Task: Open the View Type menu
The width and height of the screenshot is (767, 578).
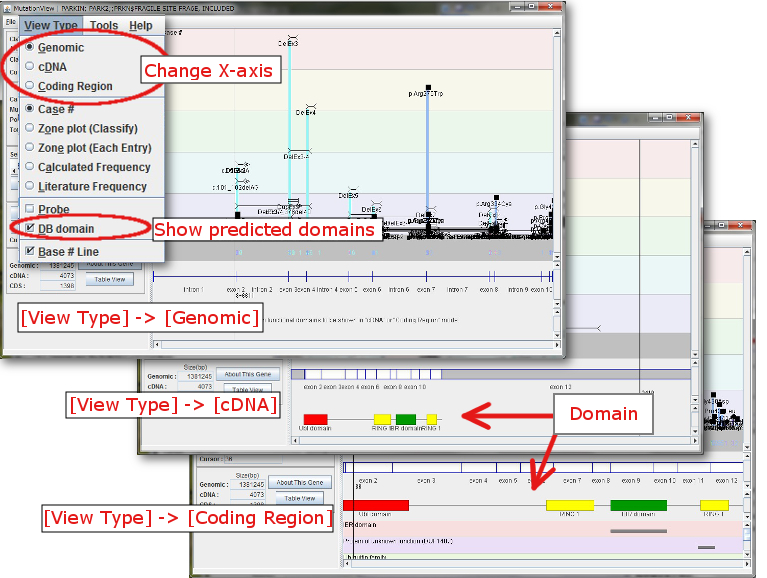Action: [x=50, y=26]
